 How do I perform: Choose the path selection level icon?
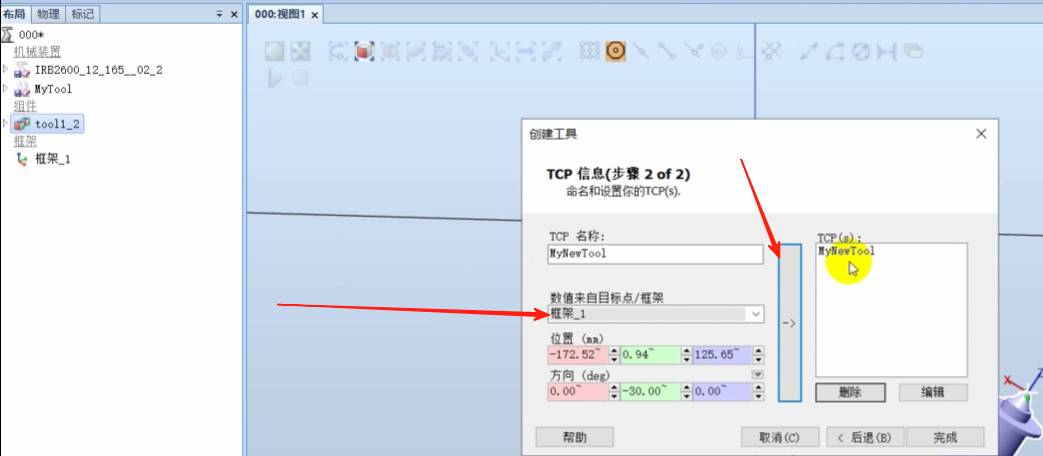(551, 51)
